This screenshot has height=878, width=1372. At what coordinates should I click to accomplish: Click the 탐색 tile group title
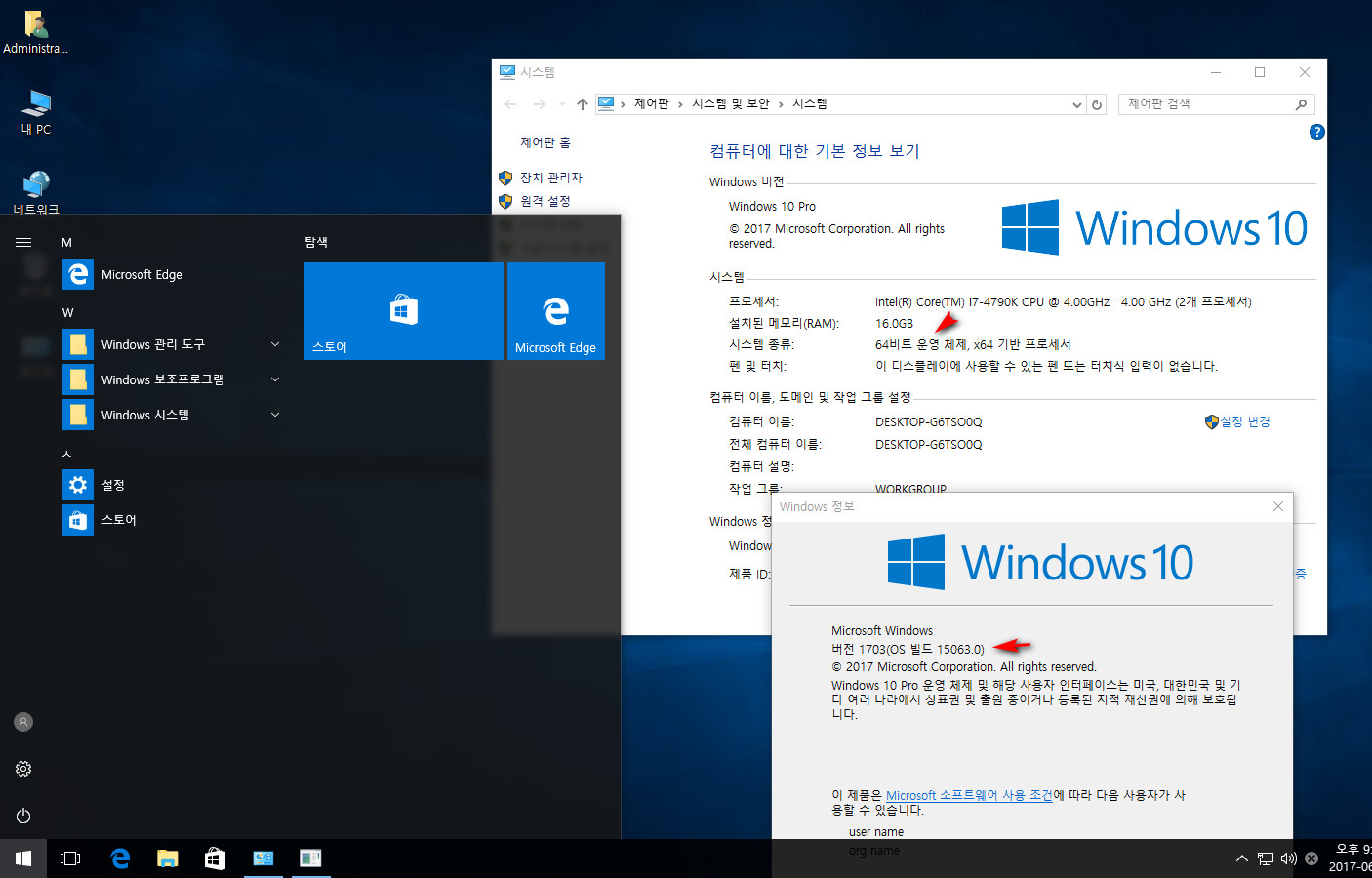click(316, 242)
